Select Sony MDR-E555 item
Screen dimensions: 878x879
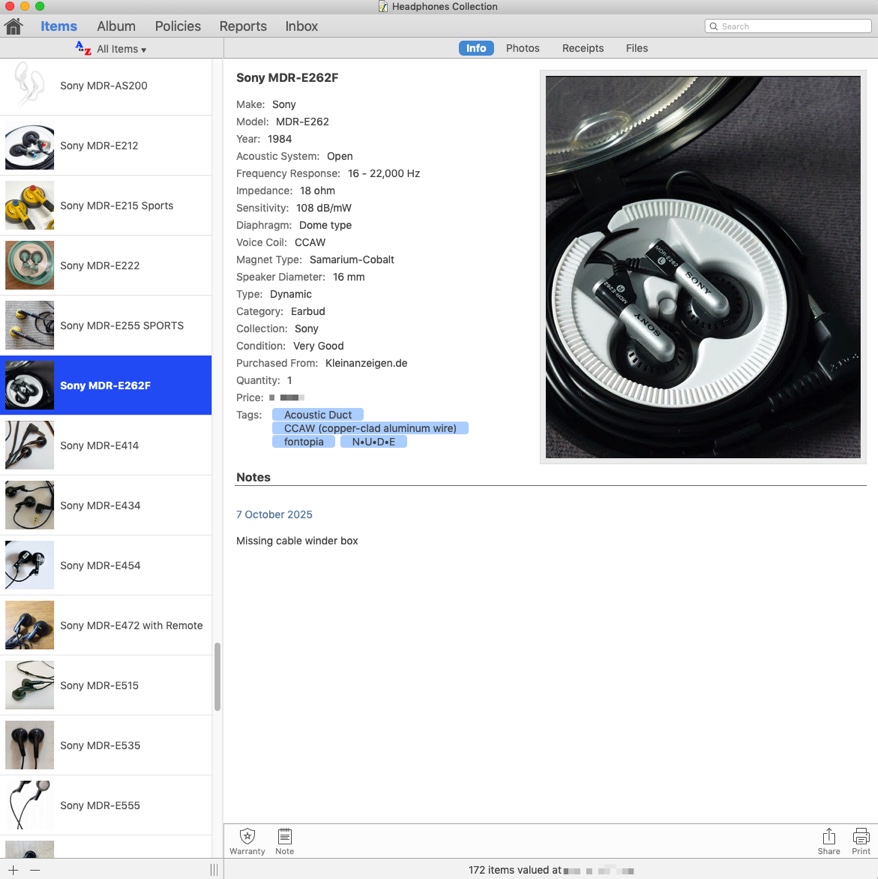(x=106, y=806)
